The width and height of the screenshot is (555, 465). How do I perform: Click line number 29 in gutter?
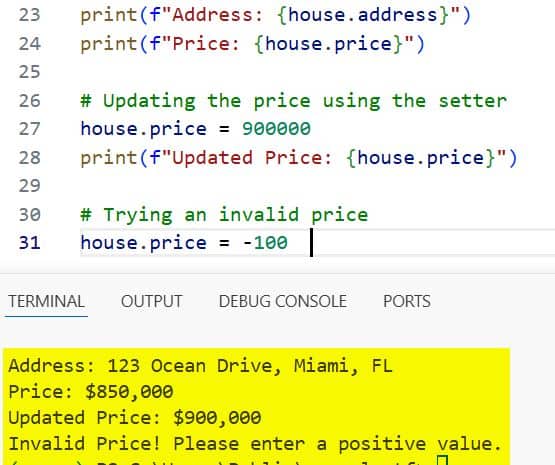click(29, 186)
